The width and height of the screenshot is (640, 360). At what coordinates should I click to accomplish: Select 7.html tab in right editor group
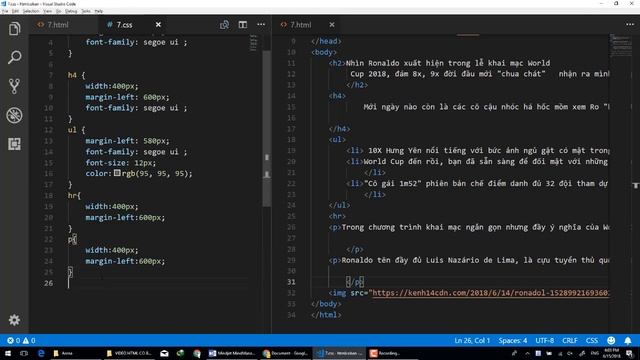tap(300, 25)
